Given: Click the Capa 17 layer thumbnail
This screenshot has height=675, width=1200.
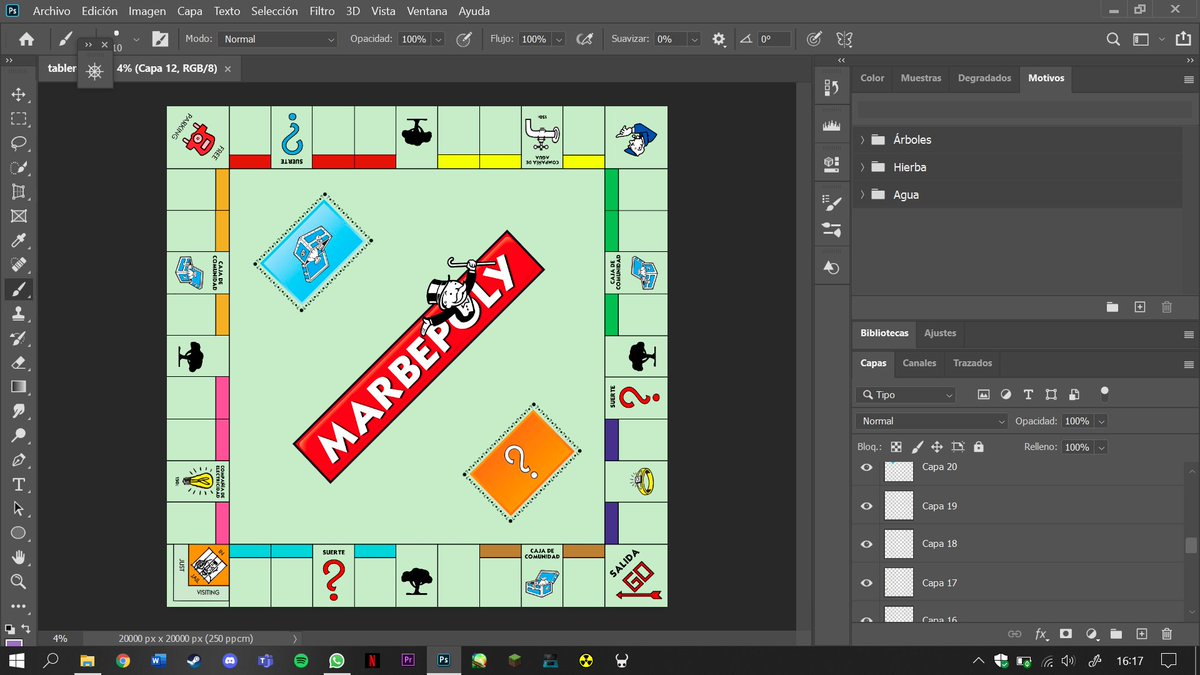Looking at the screenshot, I should pyautogui.click(x=900, y=583).
